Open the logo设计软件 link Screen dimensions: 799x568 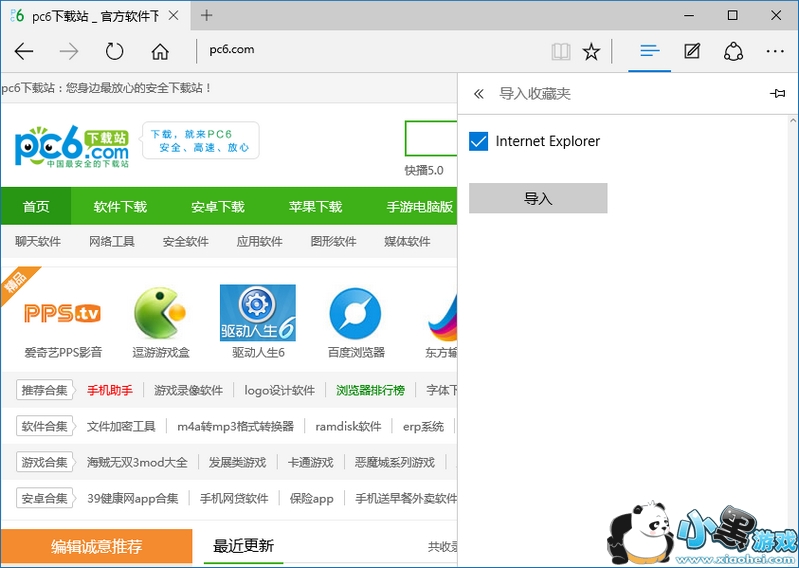[279, 390]
